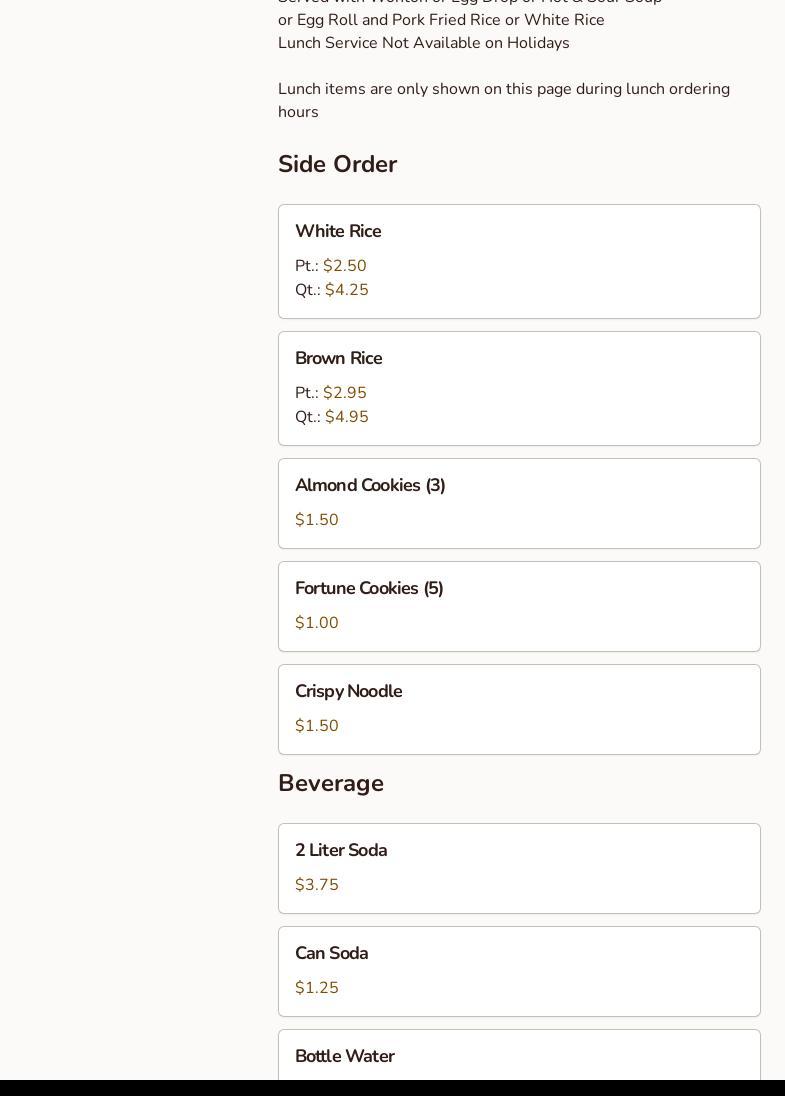Viewport: 785px width, 1096px height.
Task: Click the Beverage section heading
Action: coord(331,783)
